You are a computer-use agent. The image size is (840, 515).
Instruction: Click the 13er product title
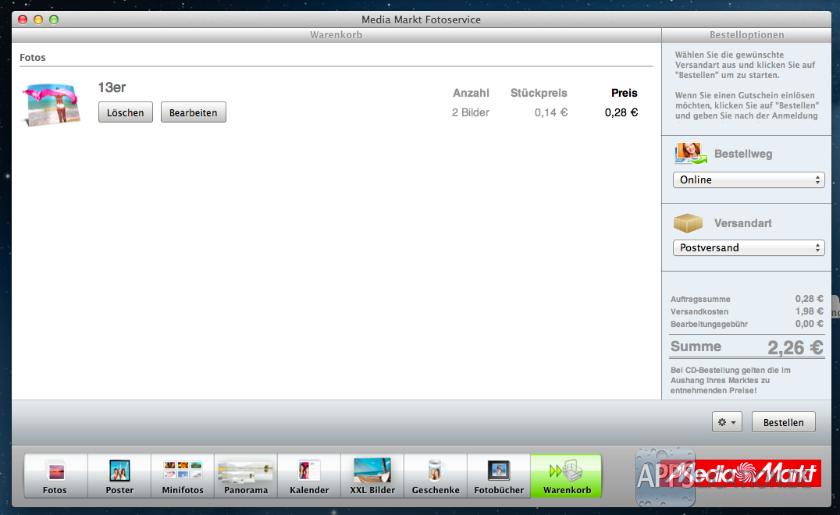[x=112, y=87]
